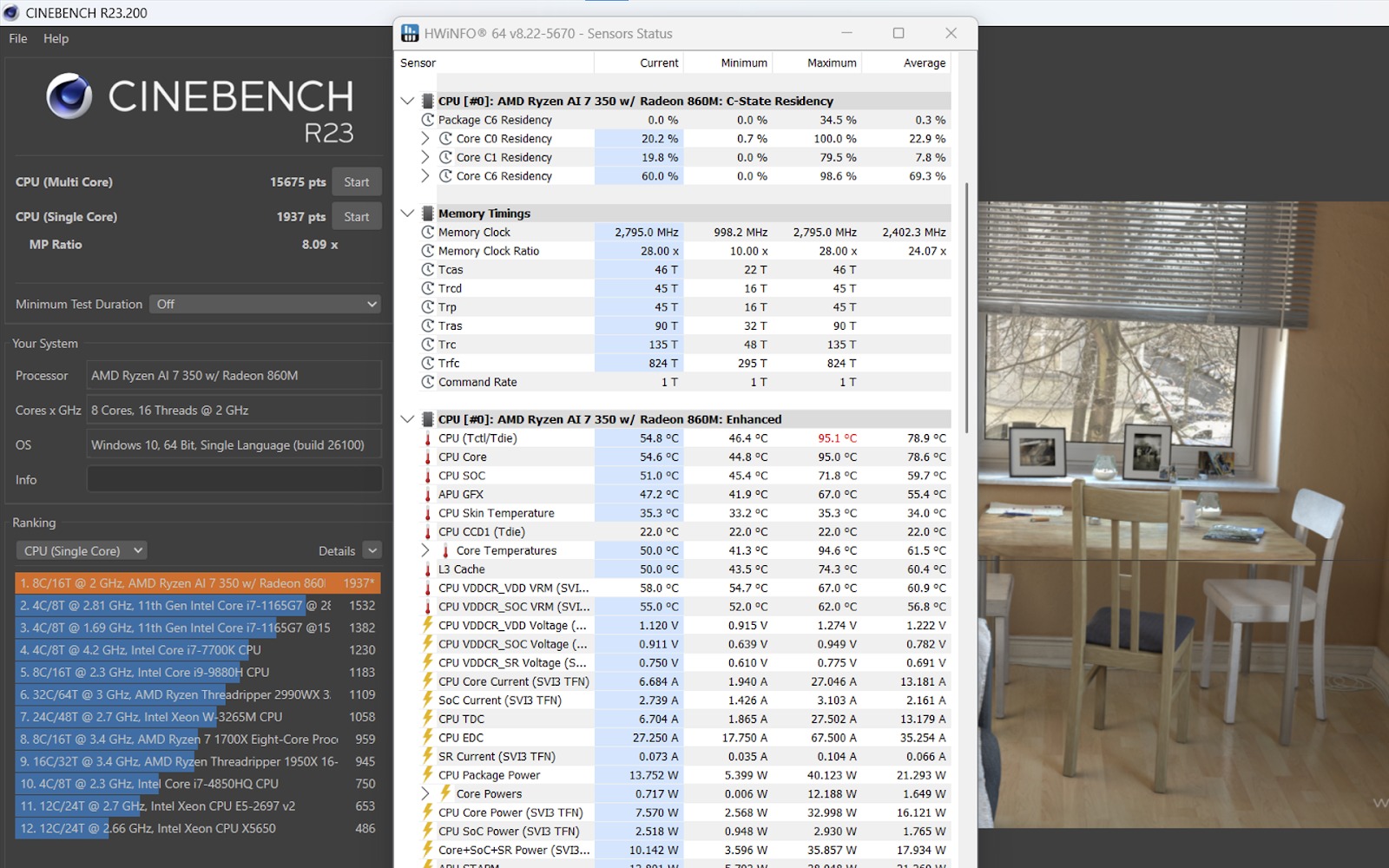1389x868 pixels.
Task: Open the File menu in Cinebench
Action: 18,39
